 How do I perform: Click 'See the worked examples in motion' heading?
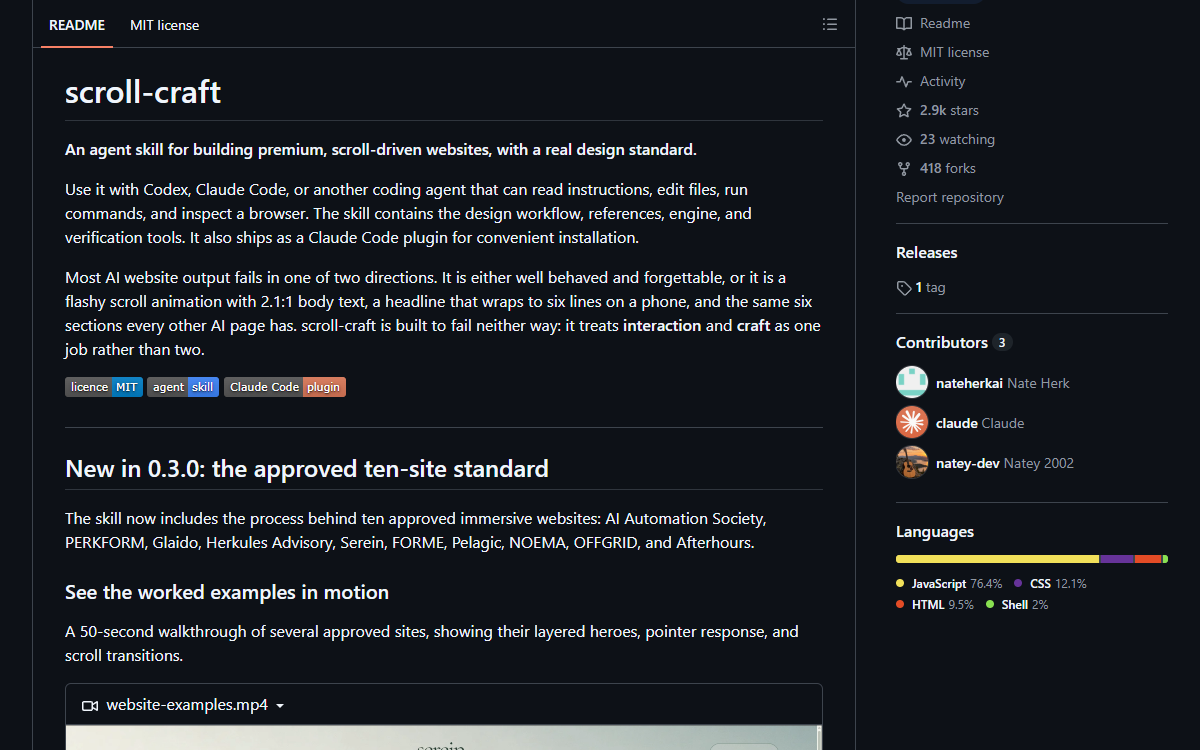[227, 592]
